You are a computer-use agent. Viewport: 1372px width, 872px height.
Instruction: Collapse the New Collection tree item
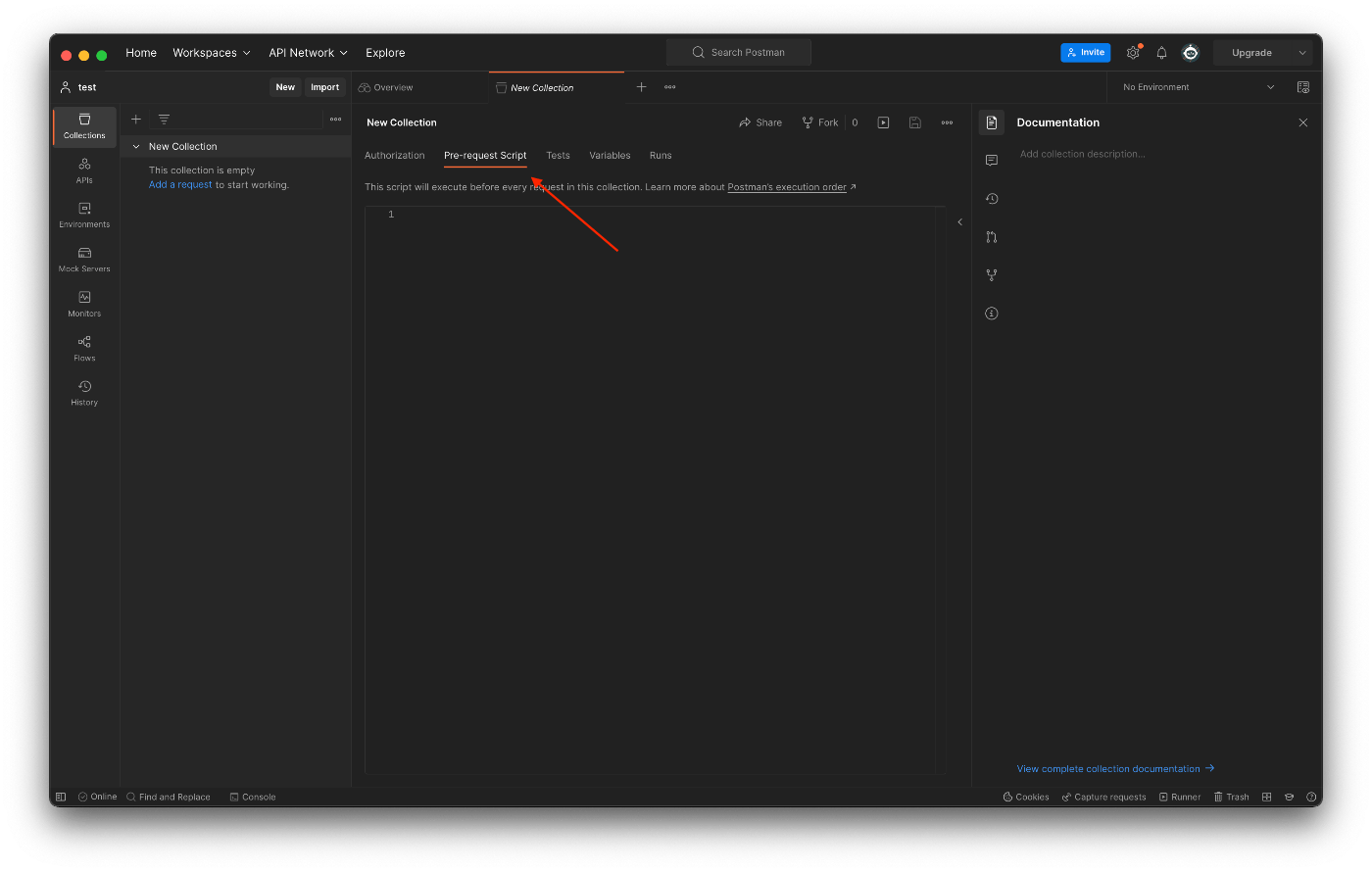point(136,147)
